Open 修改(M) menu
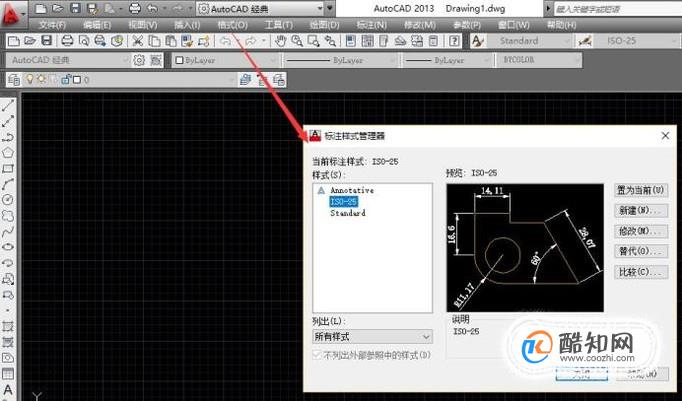This screenshot has height=401, width=682. tap(420, 25)
